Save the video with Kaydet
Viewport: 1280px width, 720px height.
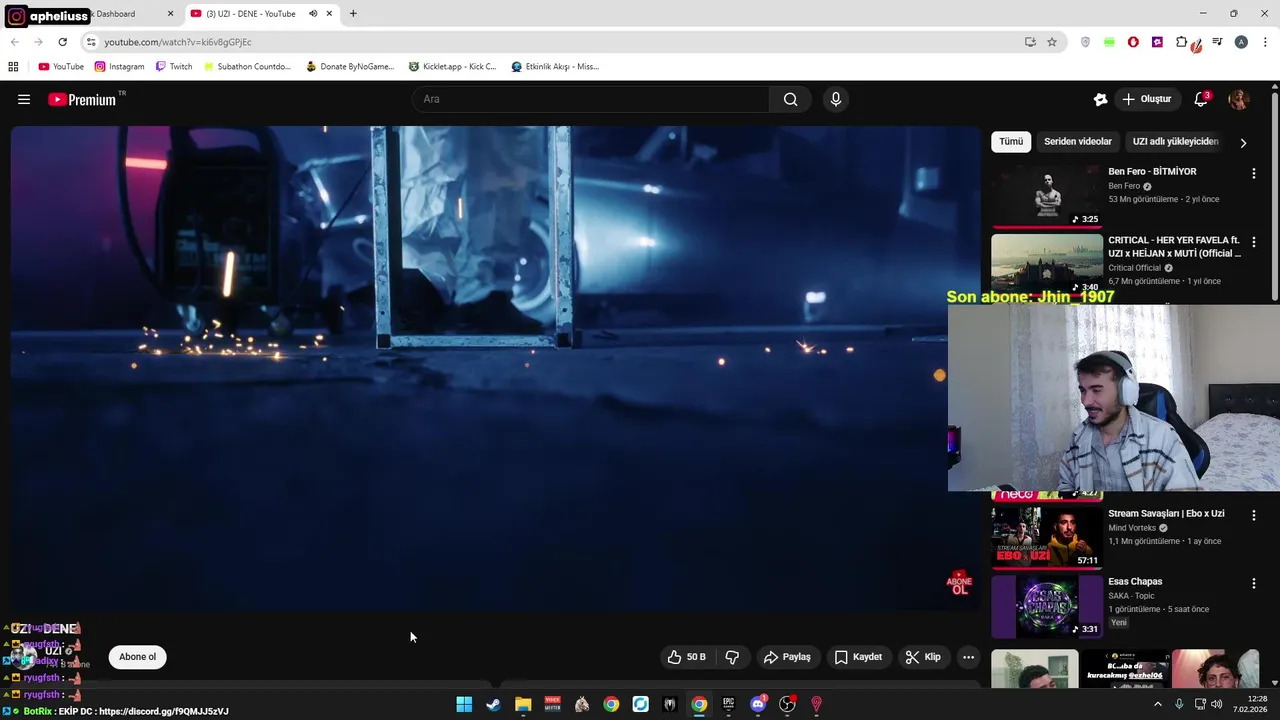pyautogui.click(x=858, y=657)
